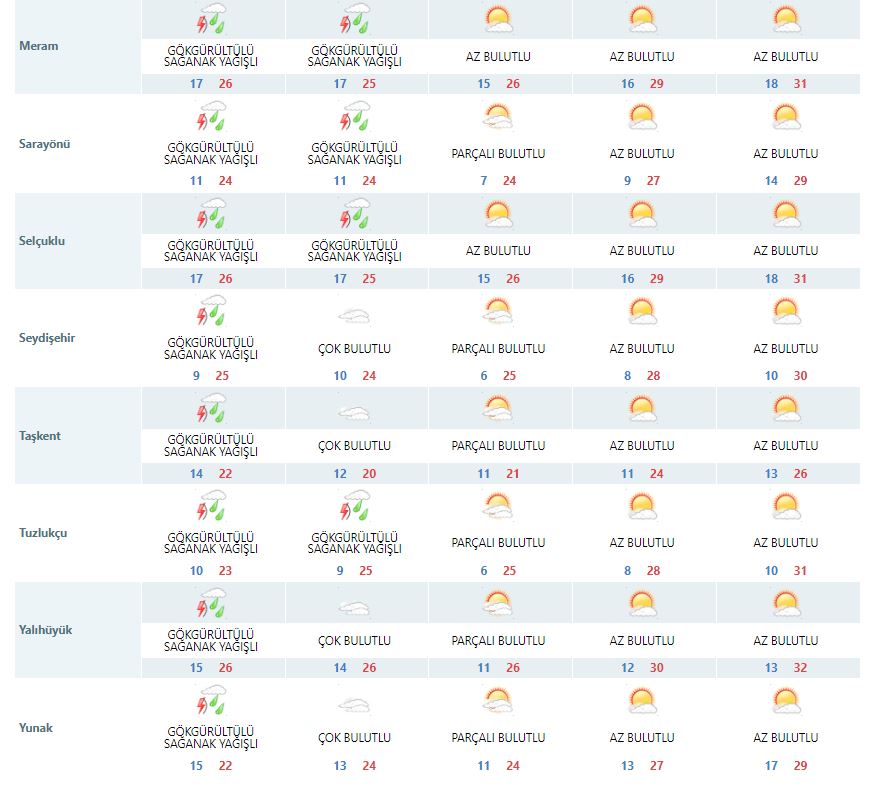Click ÇOK BULUTLU label in Seydişehir row
The height and width of the screenshot is (796, 877).
tap(355, 349)
